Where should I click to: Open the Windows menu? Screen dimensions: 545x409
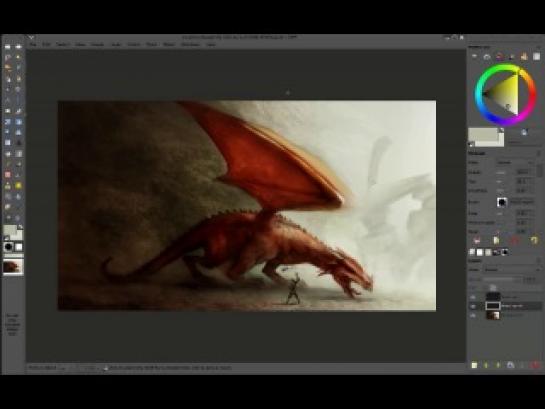tap(190, 45)
